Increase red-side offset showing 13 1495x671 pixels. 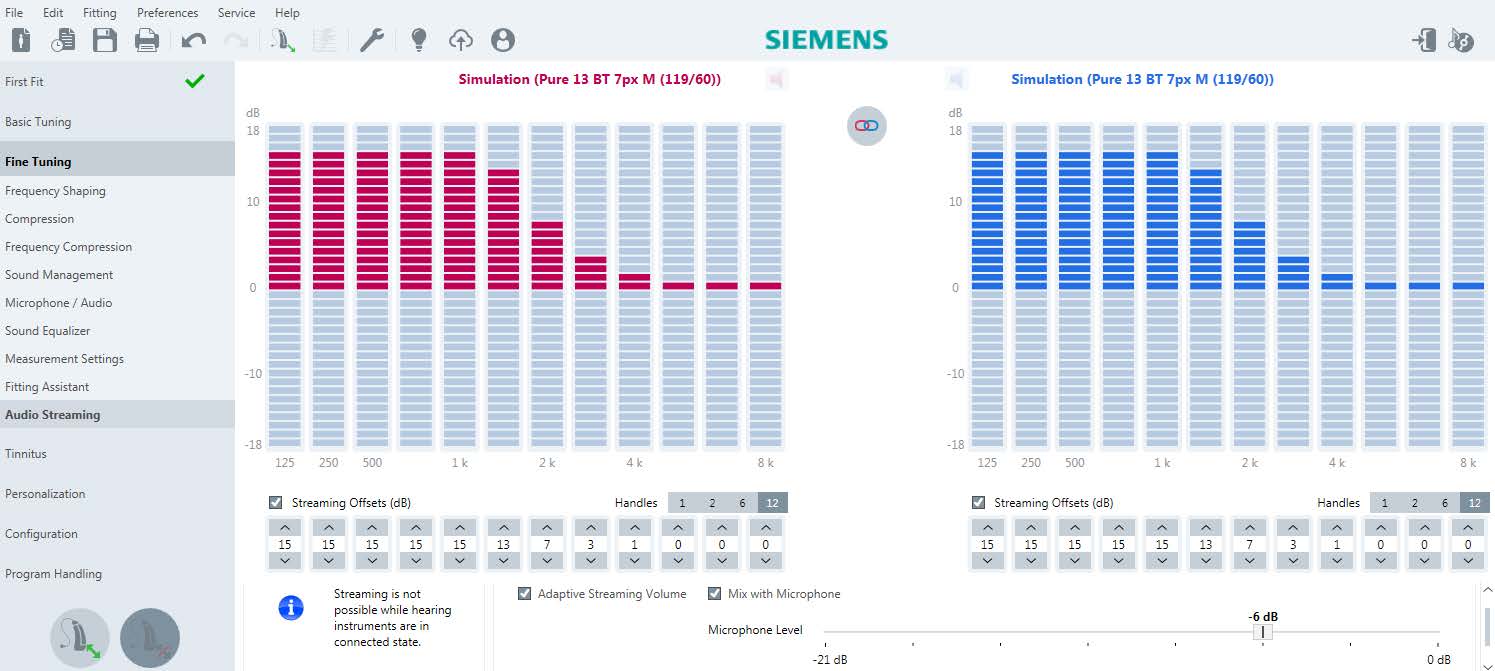[503, 528]
